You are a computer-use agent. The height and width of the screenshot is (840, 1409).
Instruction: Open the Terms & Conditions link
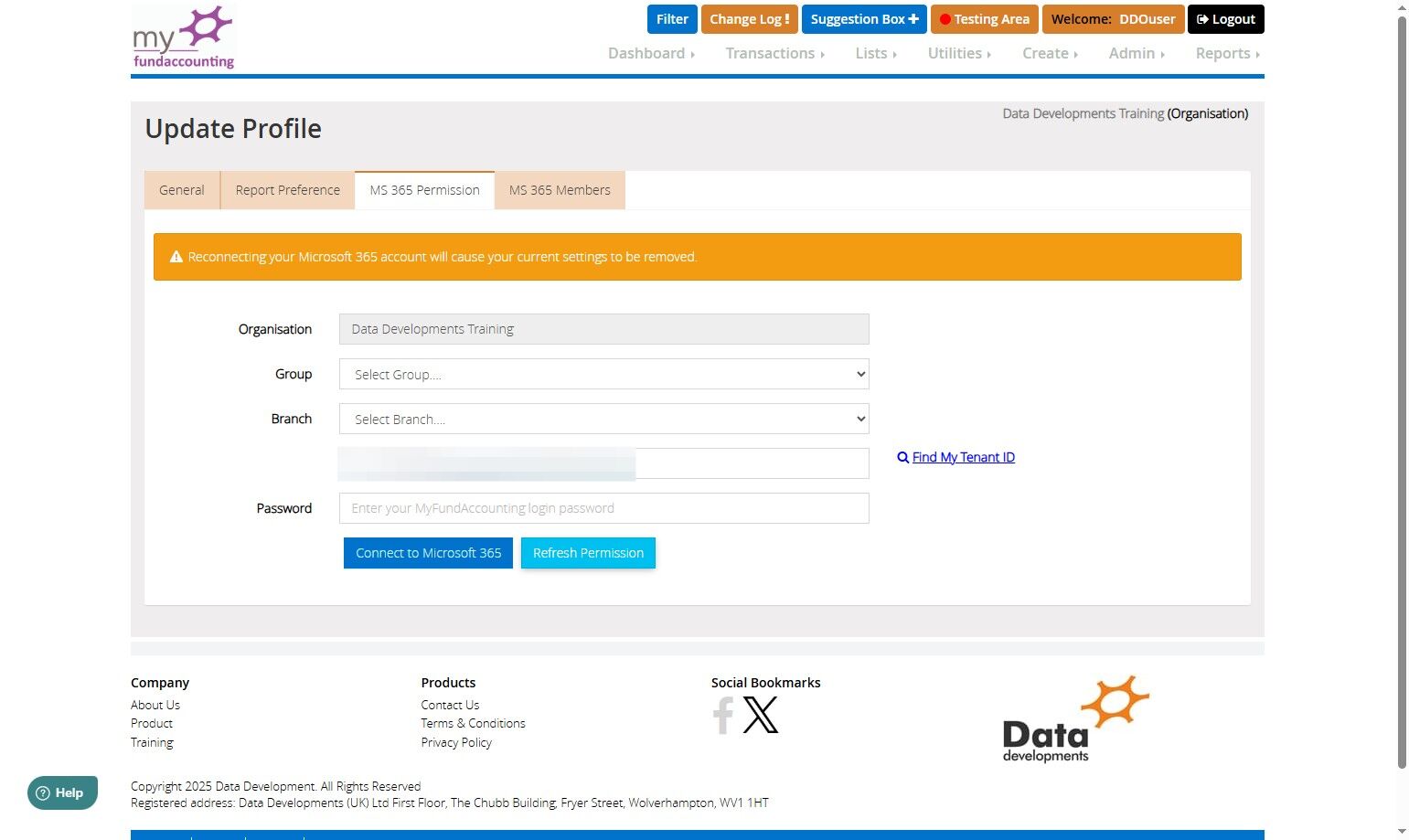(x=473, y=723)
